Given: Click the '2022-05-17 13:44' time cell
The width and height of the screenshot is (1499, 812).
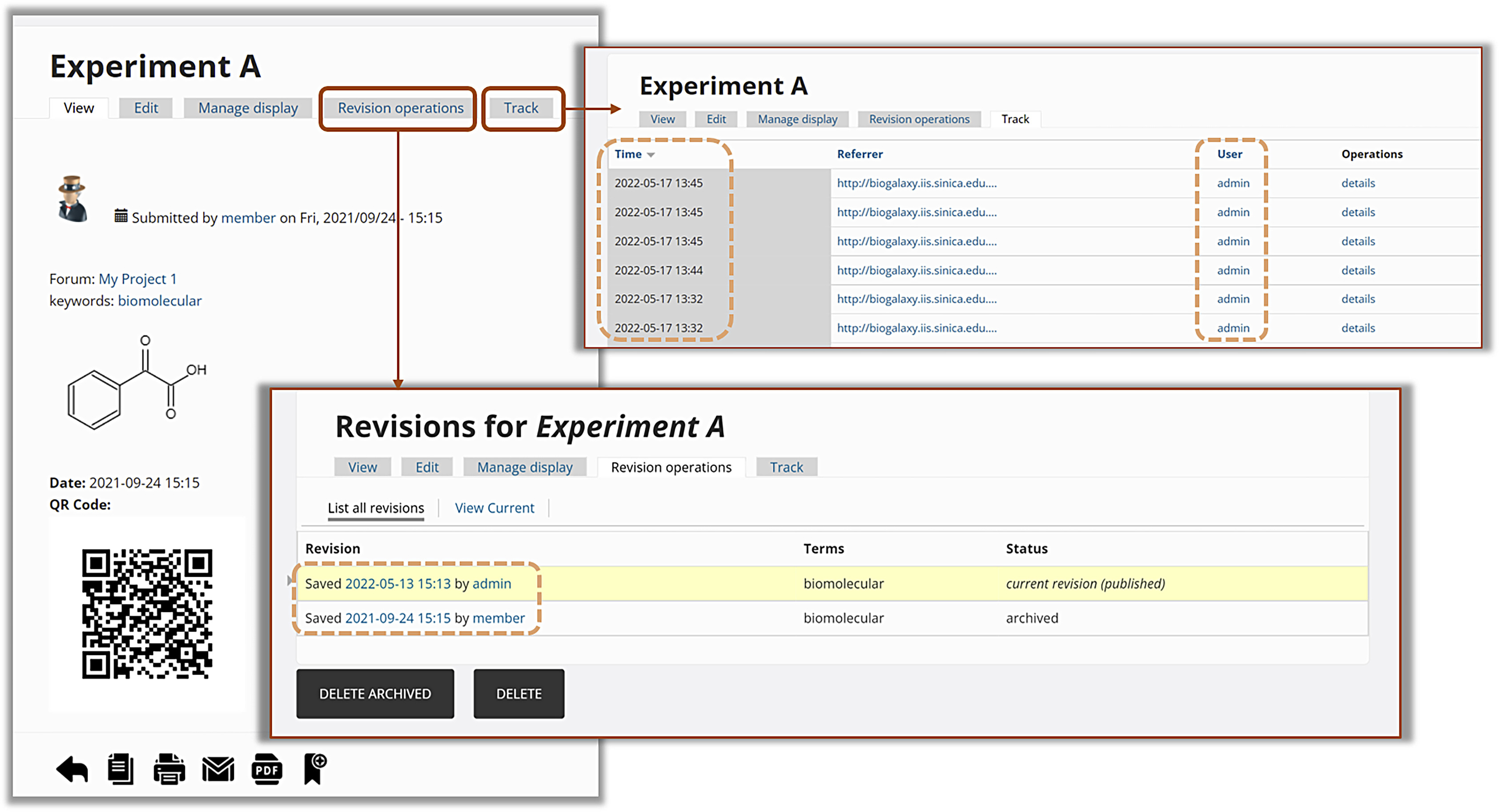Looking at the screenshot, I should [x=659, y=271].
